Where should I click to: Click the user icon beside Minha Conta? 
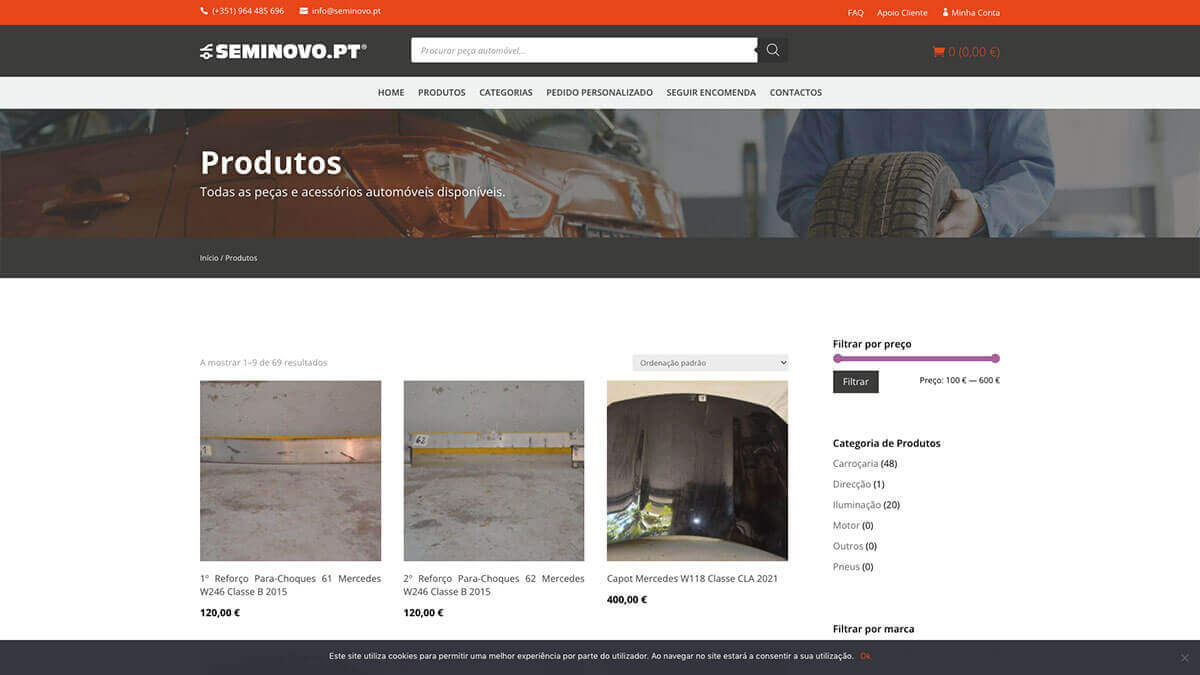coord(945,13)
